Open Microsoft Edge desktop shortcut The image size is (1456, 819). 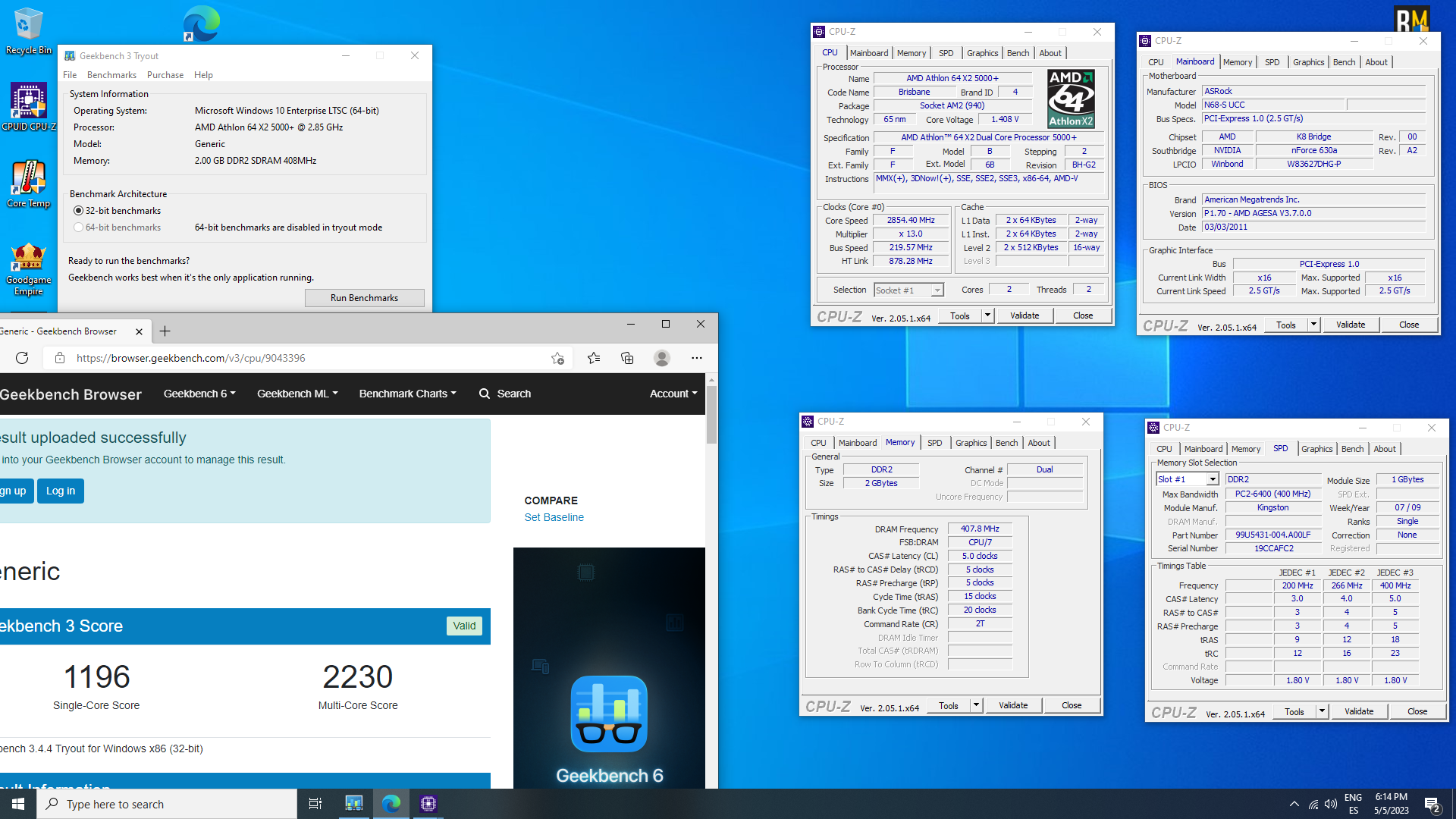click(202, 24)
